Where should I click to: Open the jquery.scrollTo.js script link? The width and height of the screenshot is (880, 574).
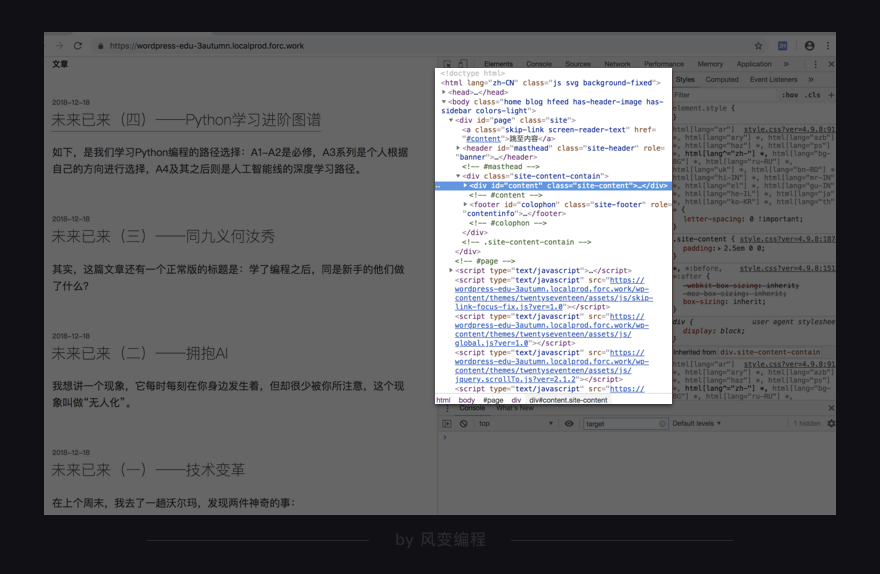pos(552,366)
